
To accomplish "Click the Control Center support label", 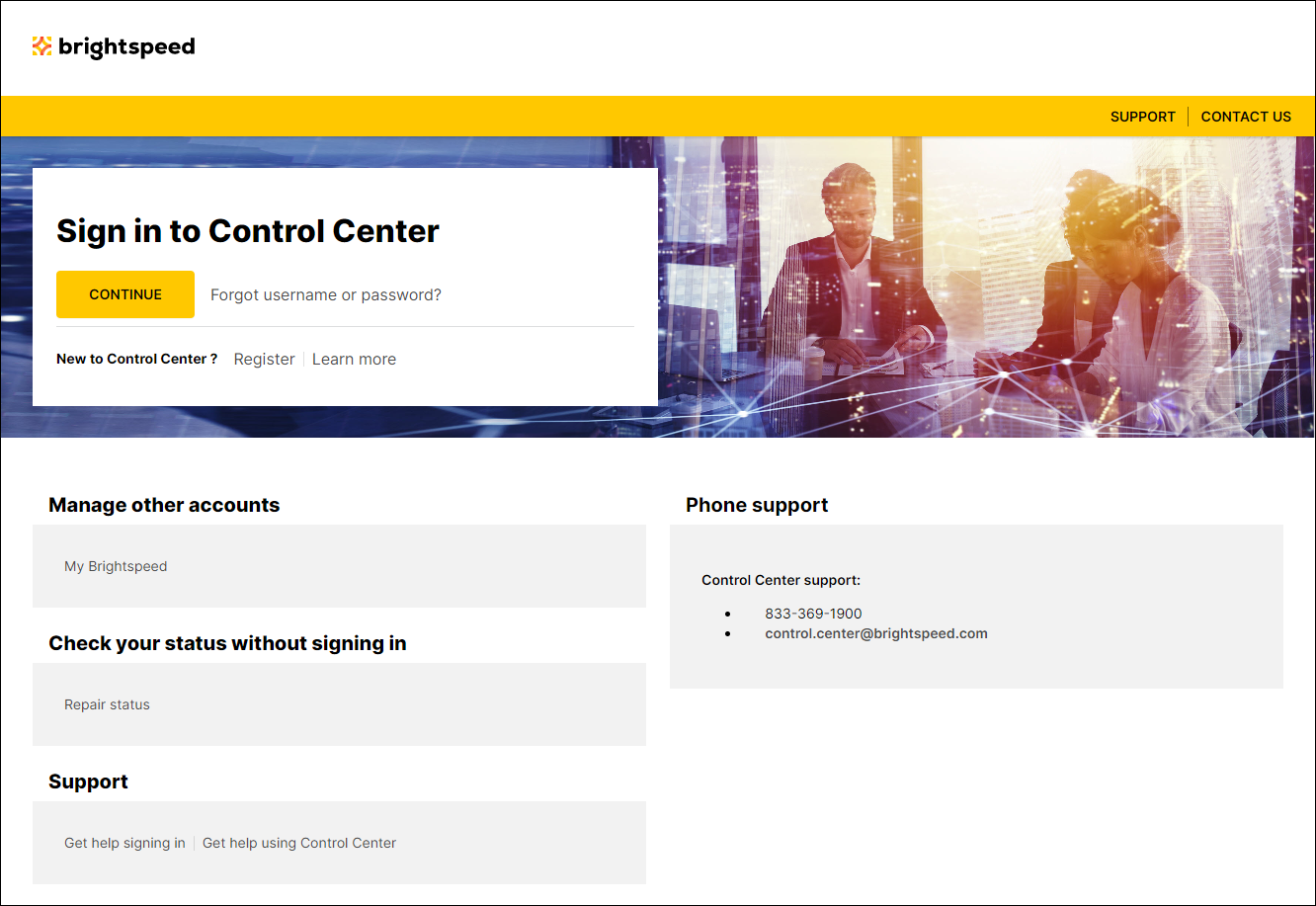I will pos(781,580).
